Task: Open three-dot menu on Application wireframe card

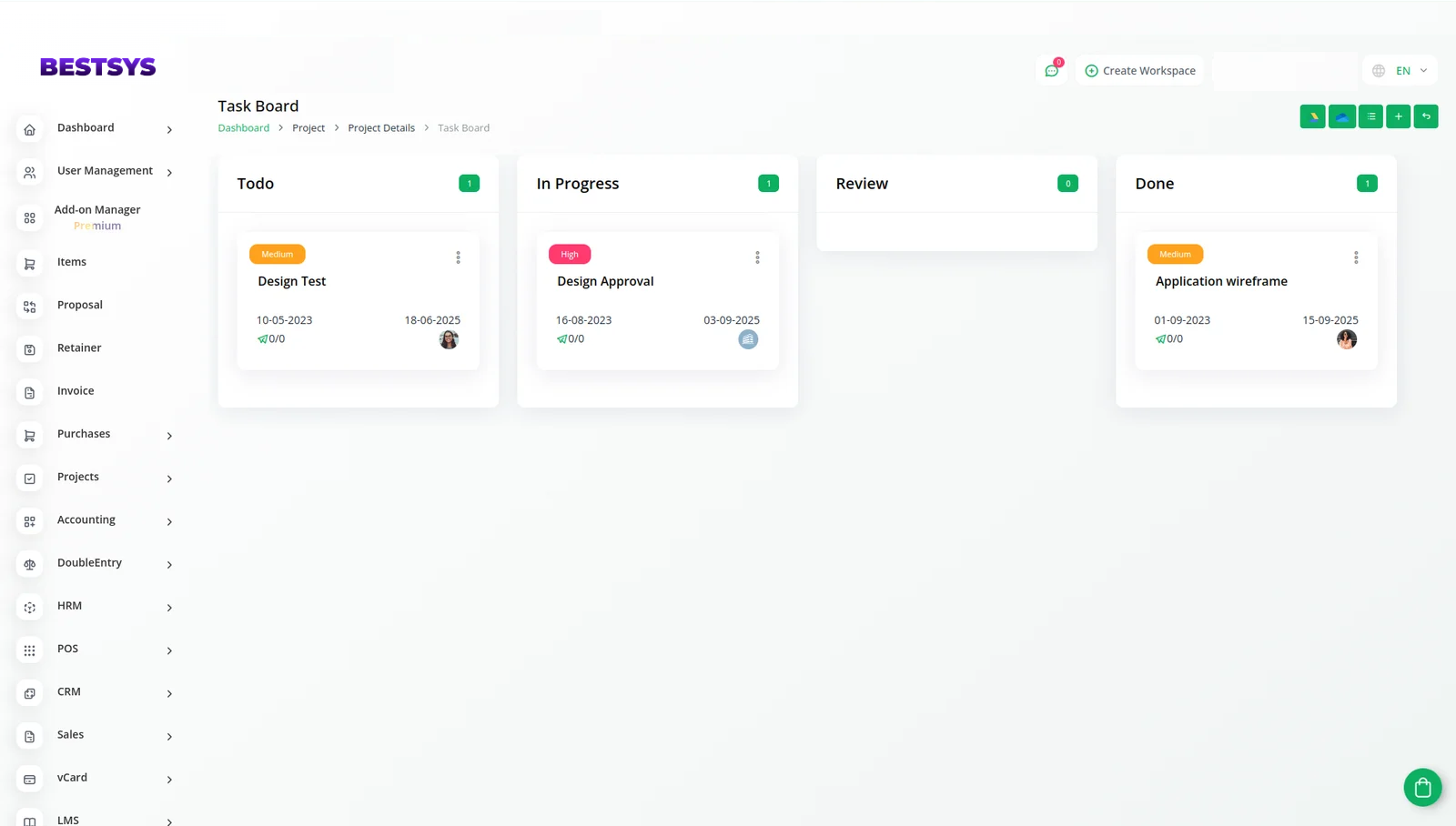Action: click(1356, 257)
